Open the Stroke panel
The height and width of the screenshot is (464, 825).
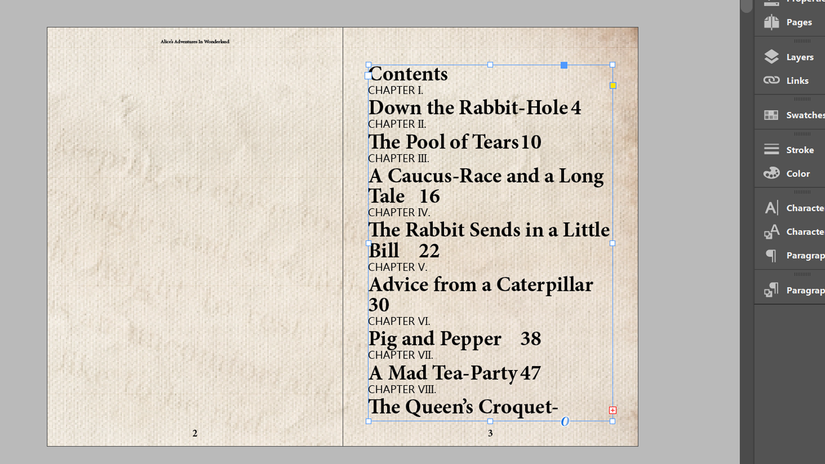point(789,149)
